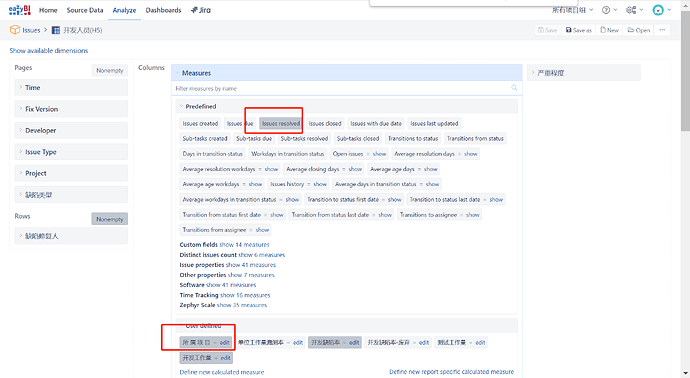Show Software 41 measures

[x=231, y=285]
